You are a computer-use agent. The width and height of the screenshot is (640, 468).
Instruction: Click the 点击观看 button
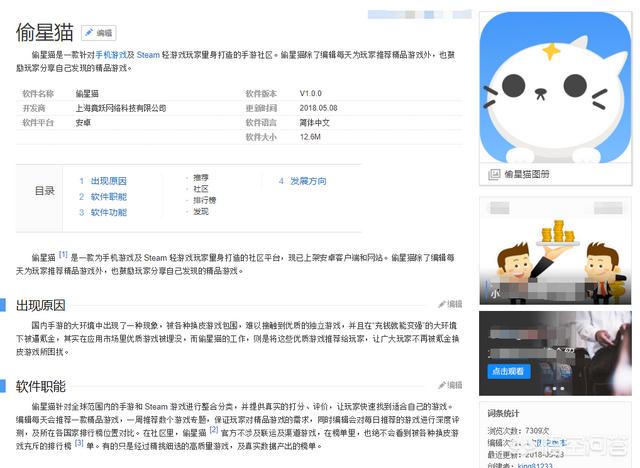(x=509, y=372)
